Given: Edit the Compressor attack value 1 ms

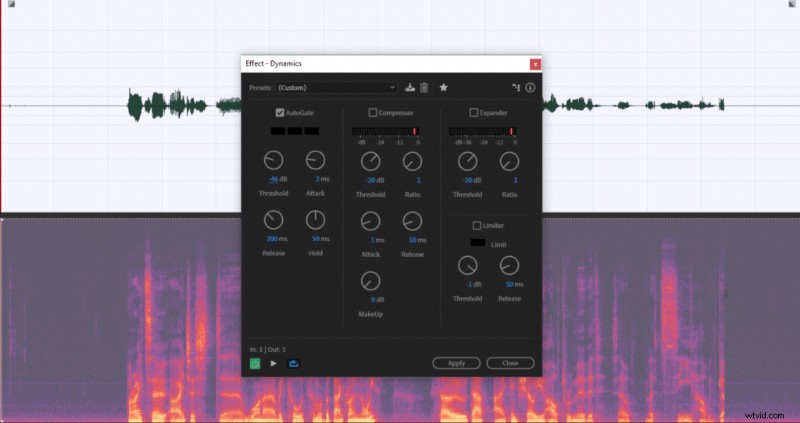Looking at the screenshot, I should coord(372,240).
